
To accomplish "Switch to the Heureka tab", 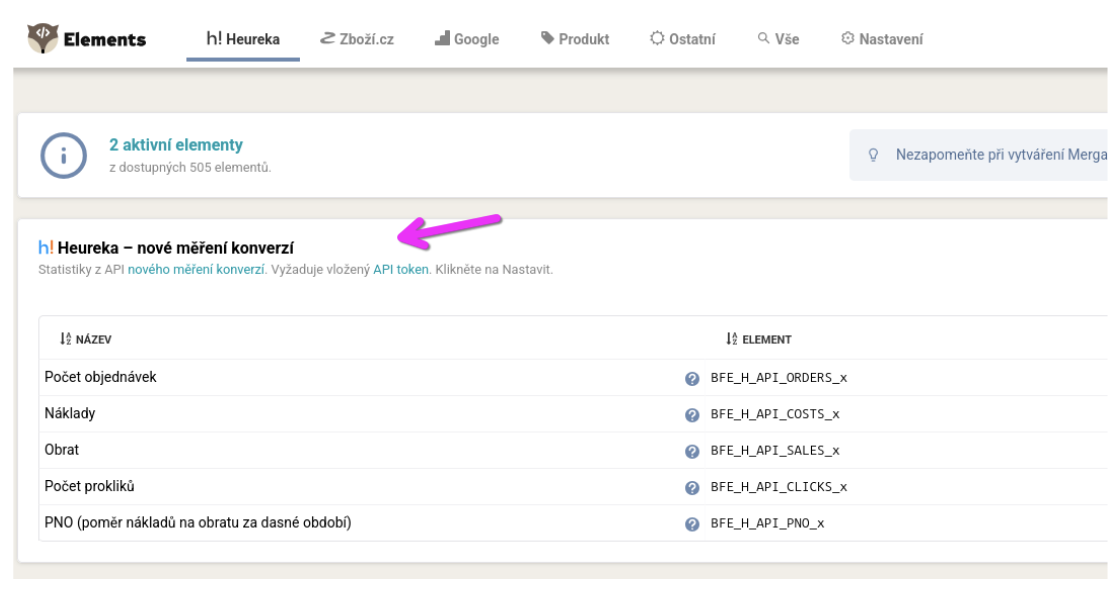I will click(x=242, y=40).
